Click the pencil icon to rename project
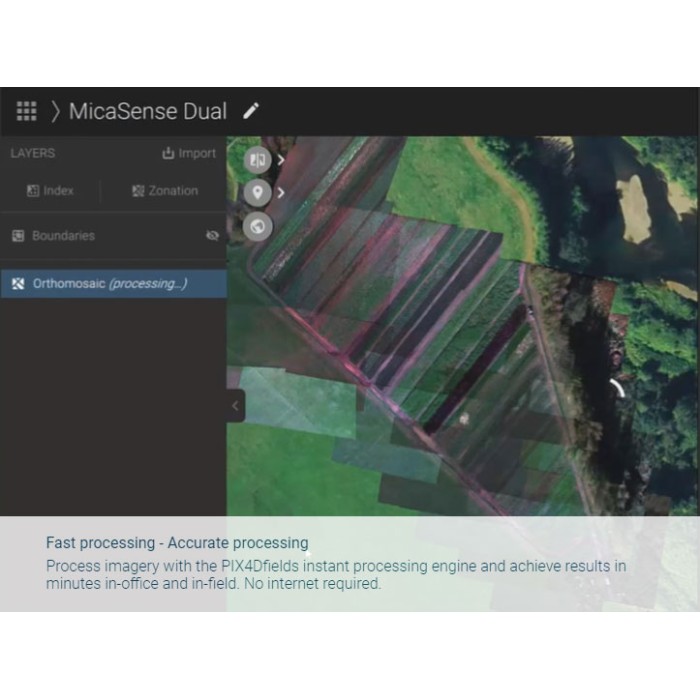The height and width of the screenshot is (700, 700). pos(251,111)
